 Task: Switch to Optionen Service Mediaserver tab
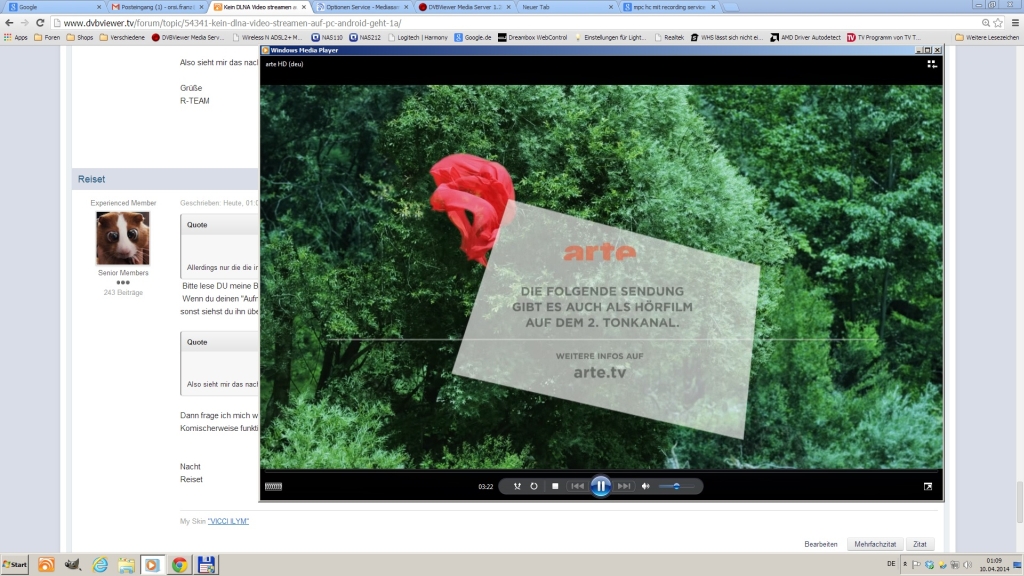click(362, 7)
